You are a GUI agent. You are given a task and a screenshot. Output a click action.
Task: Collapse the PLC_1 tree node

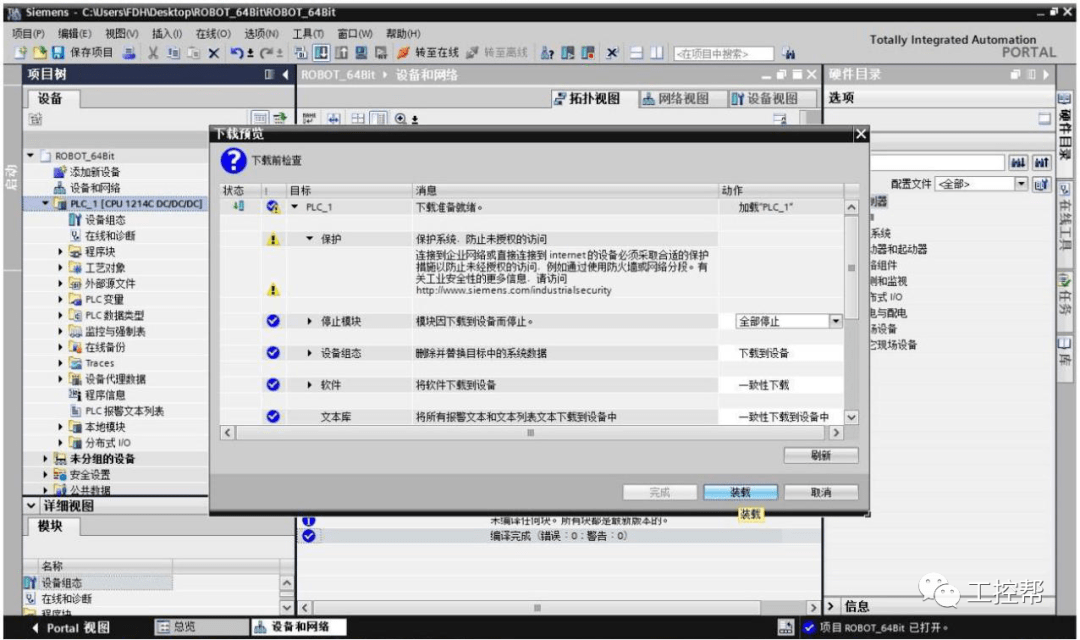click(45, 203)
